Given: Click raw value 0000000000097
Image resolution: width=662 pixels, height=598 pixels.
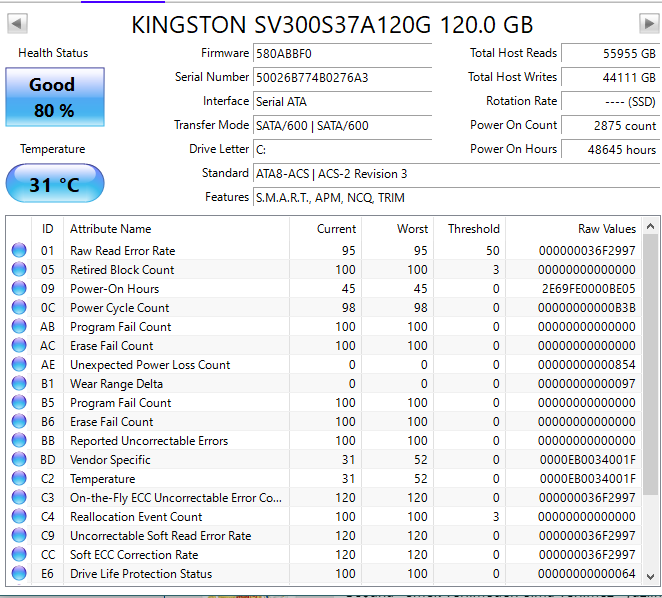Looking at the screenshot, I should [x=587, y=384].
